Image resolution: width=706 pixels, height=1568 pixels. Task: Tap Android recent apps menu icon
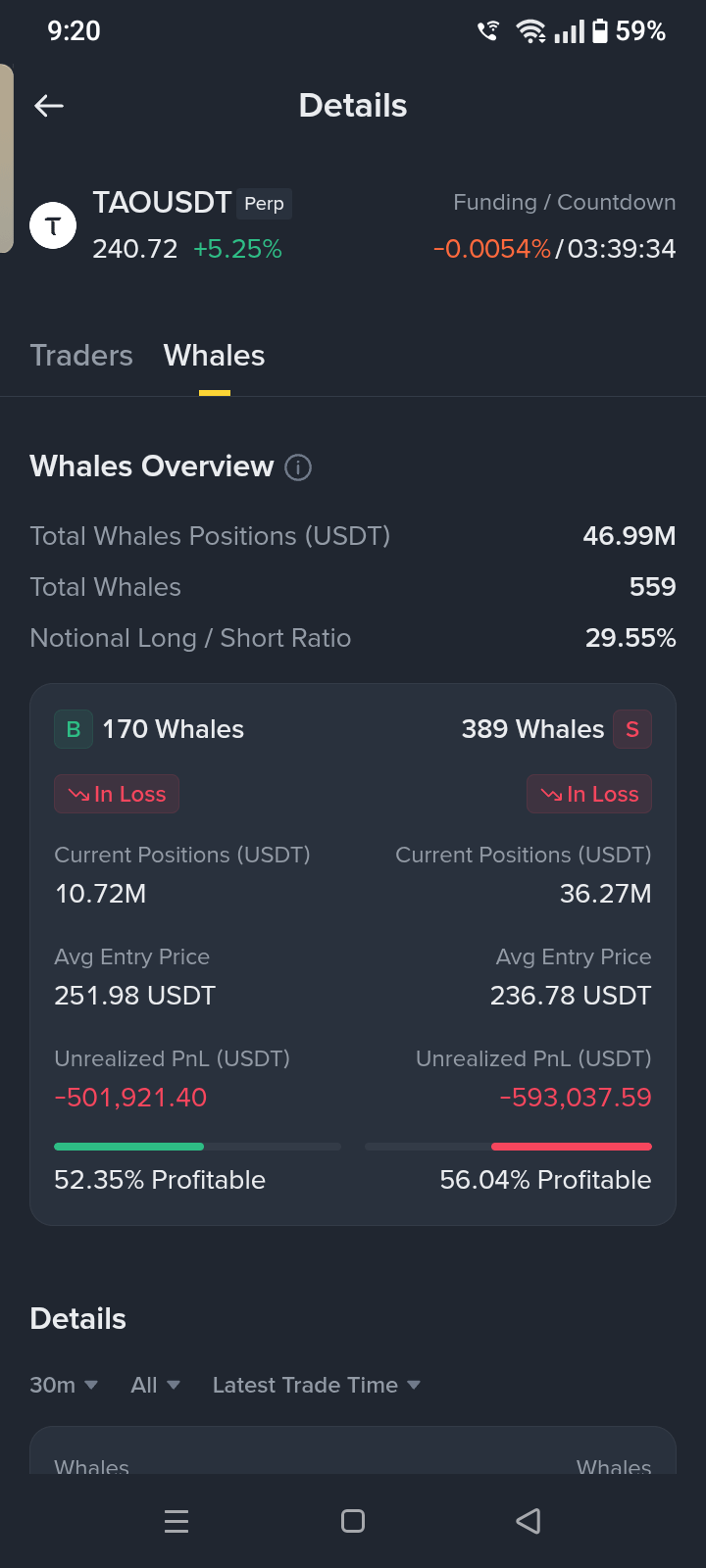[176, 1521]
